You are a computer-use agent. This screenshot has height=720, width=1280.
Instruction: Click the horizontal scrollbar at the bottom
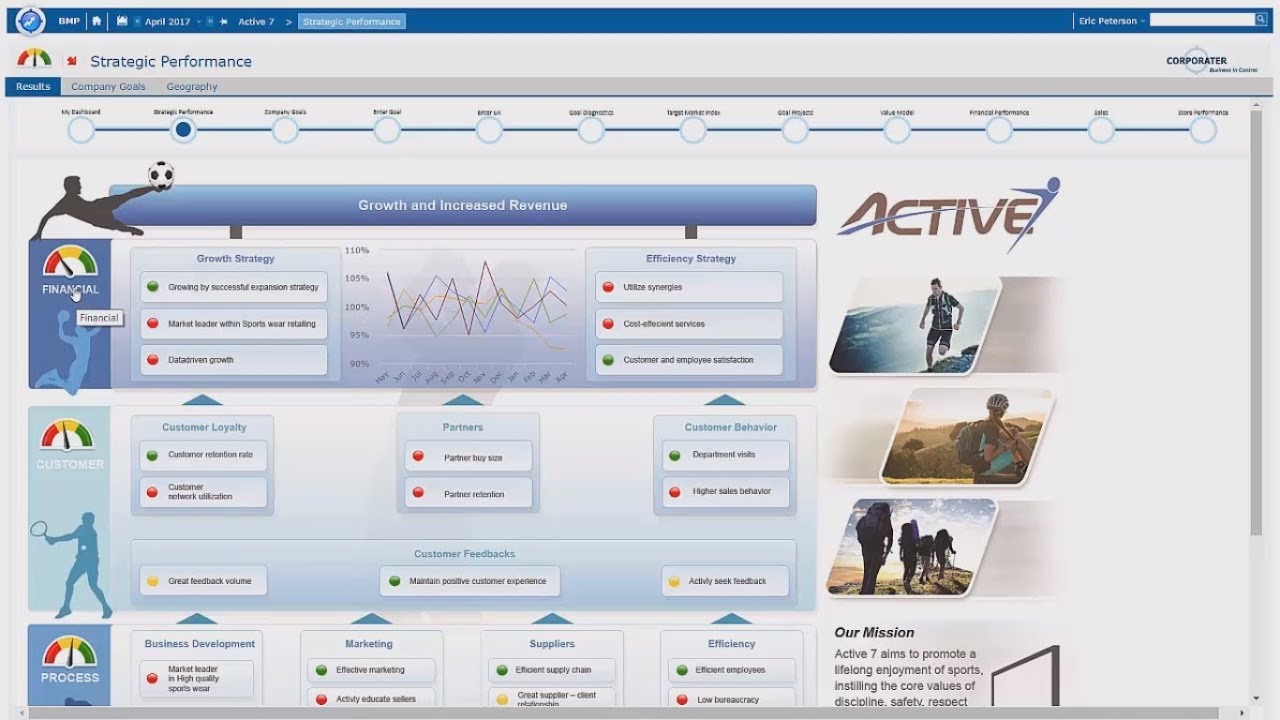[626, 713]
